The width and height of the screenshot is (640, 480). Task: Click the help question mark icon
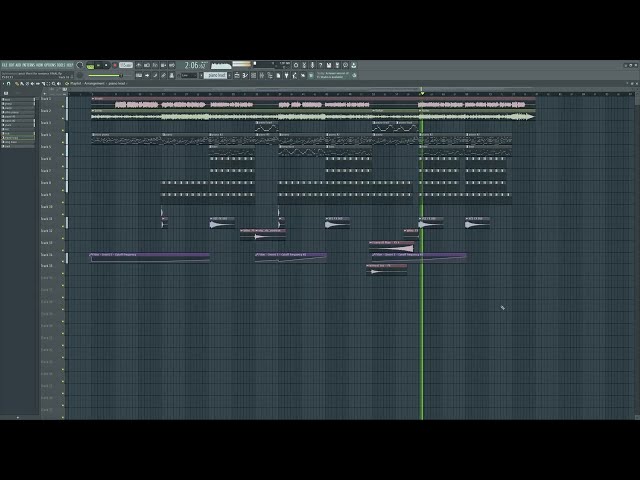pos(320,65)
